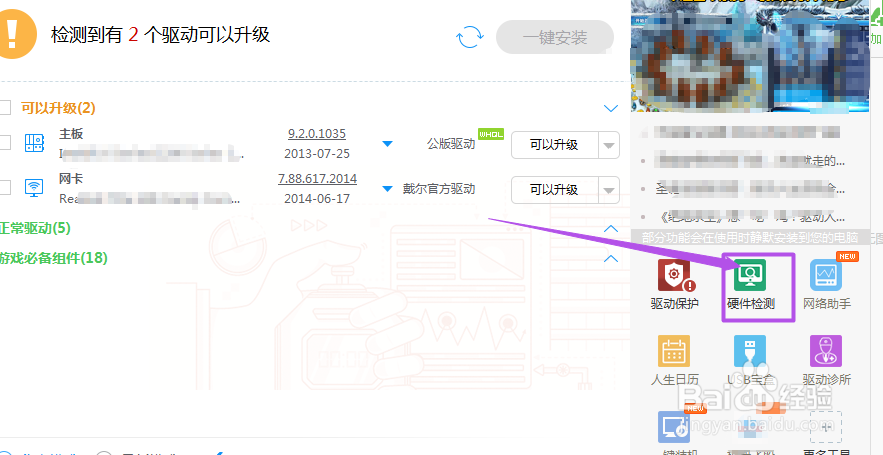Open the 人生日历 calendar tool
883x455 pixels.
[x=675, y=360]
